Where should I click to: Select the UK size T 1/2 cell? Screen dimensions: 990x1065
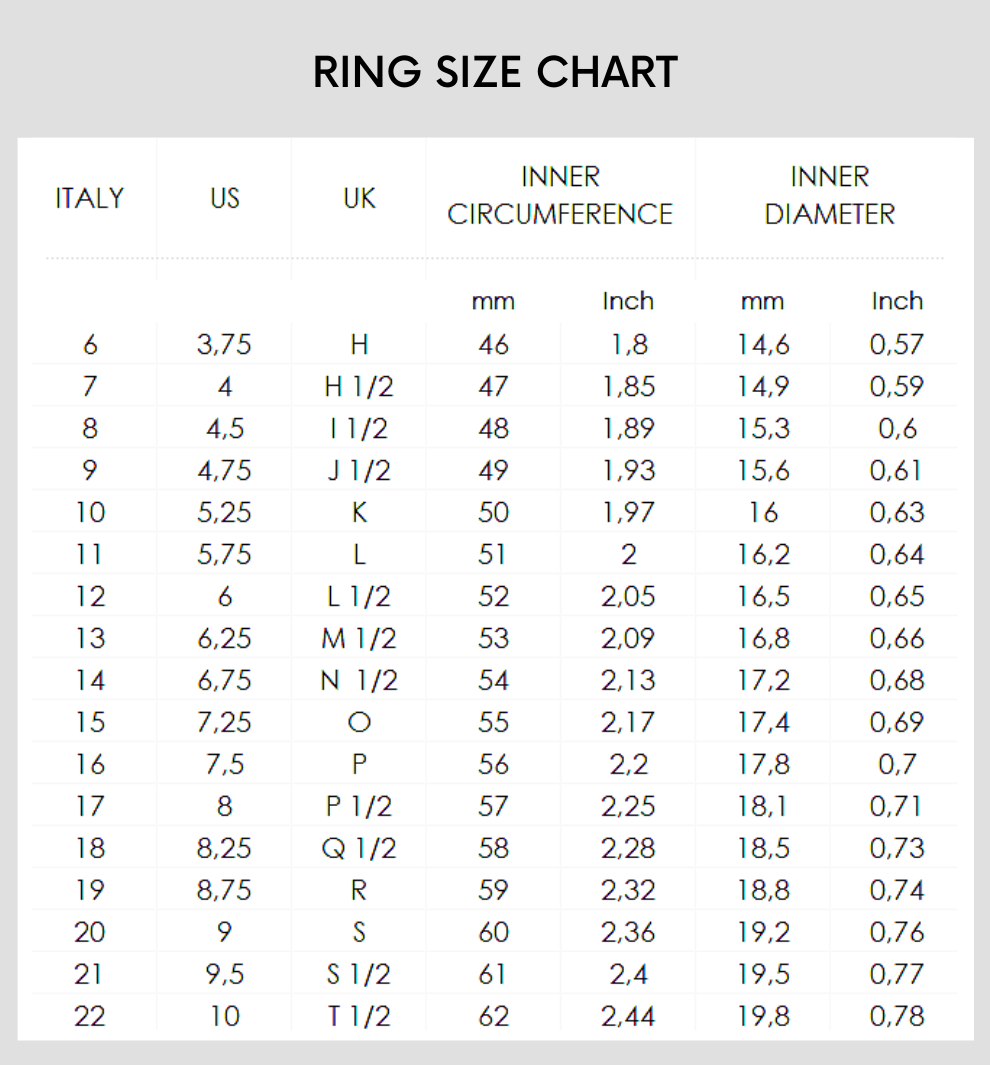[x=359, y=1017]
